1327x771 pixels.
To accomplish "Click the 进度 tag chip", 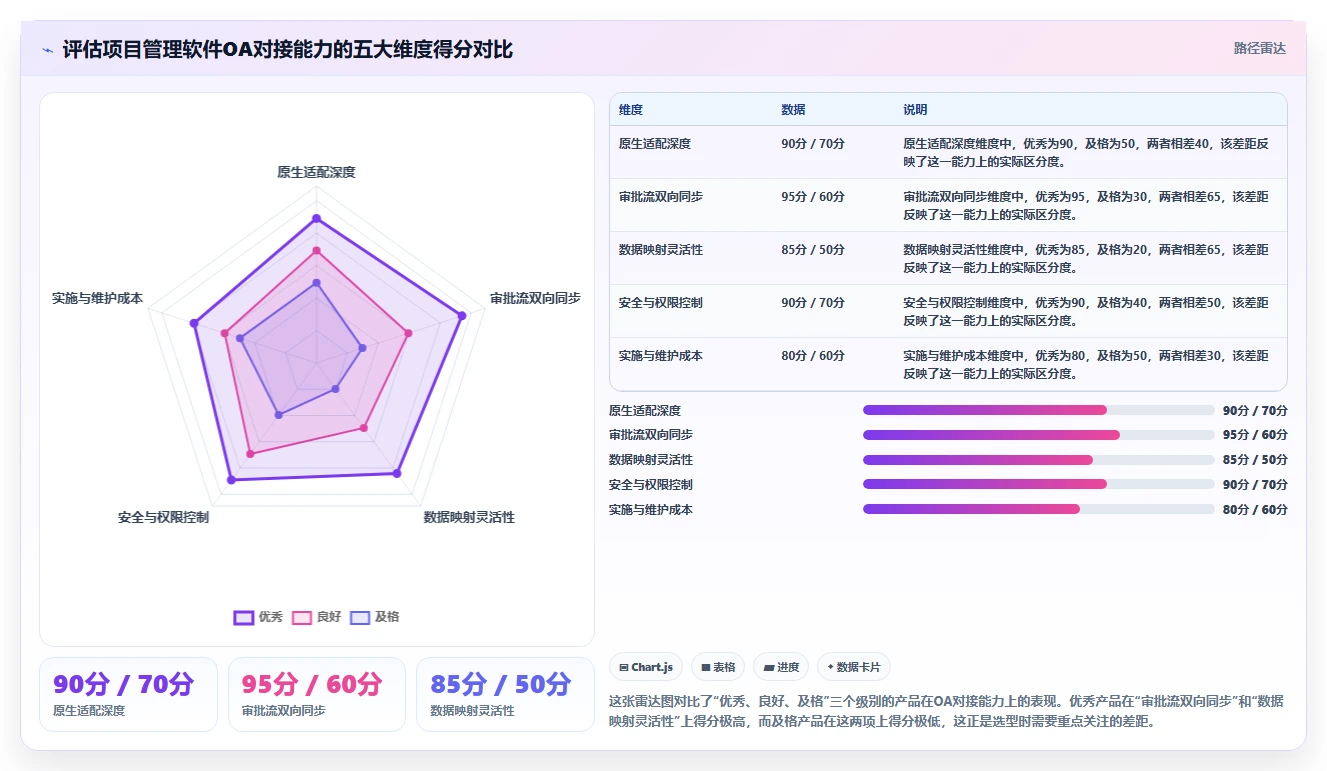I will tap(781, 667).
